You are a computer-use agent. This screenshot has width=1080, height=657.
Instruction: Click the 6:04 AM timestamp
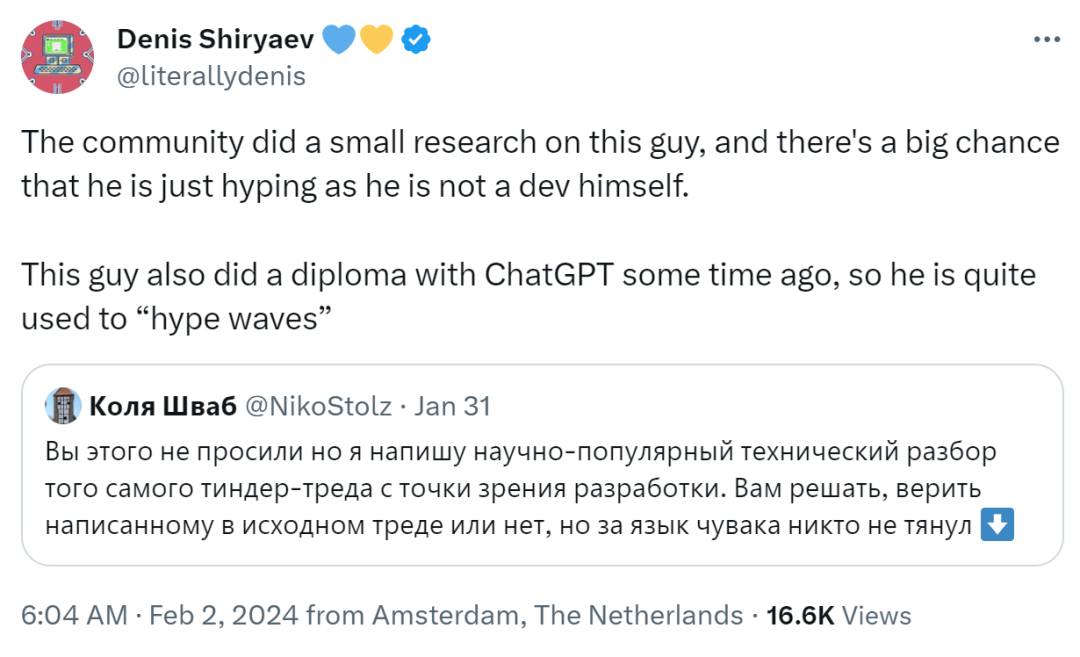click(74, 615)
